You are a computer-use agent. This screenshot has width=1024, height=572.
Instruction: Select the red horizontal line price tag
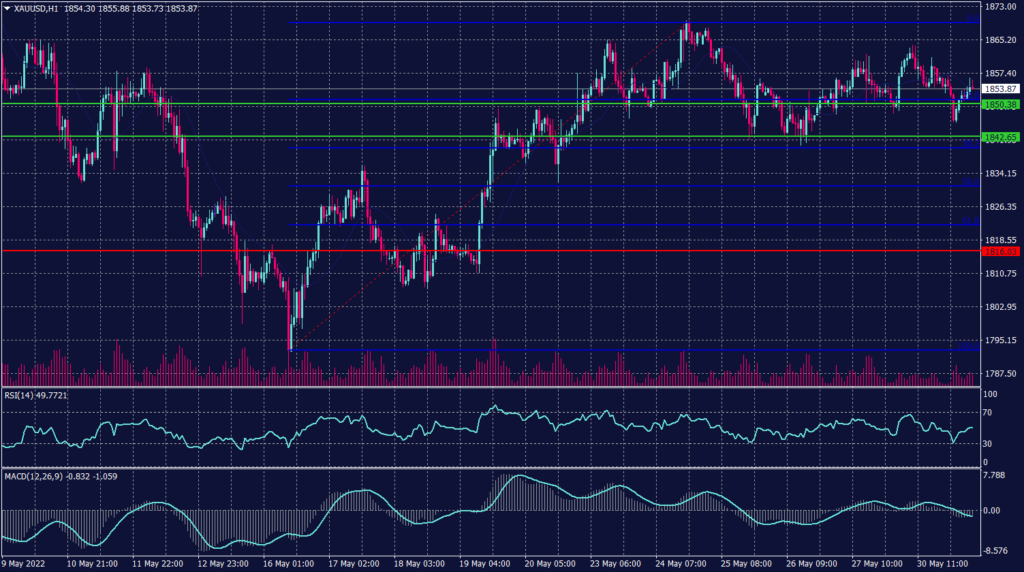[999, 252]
